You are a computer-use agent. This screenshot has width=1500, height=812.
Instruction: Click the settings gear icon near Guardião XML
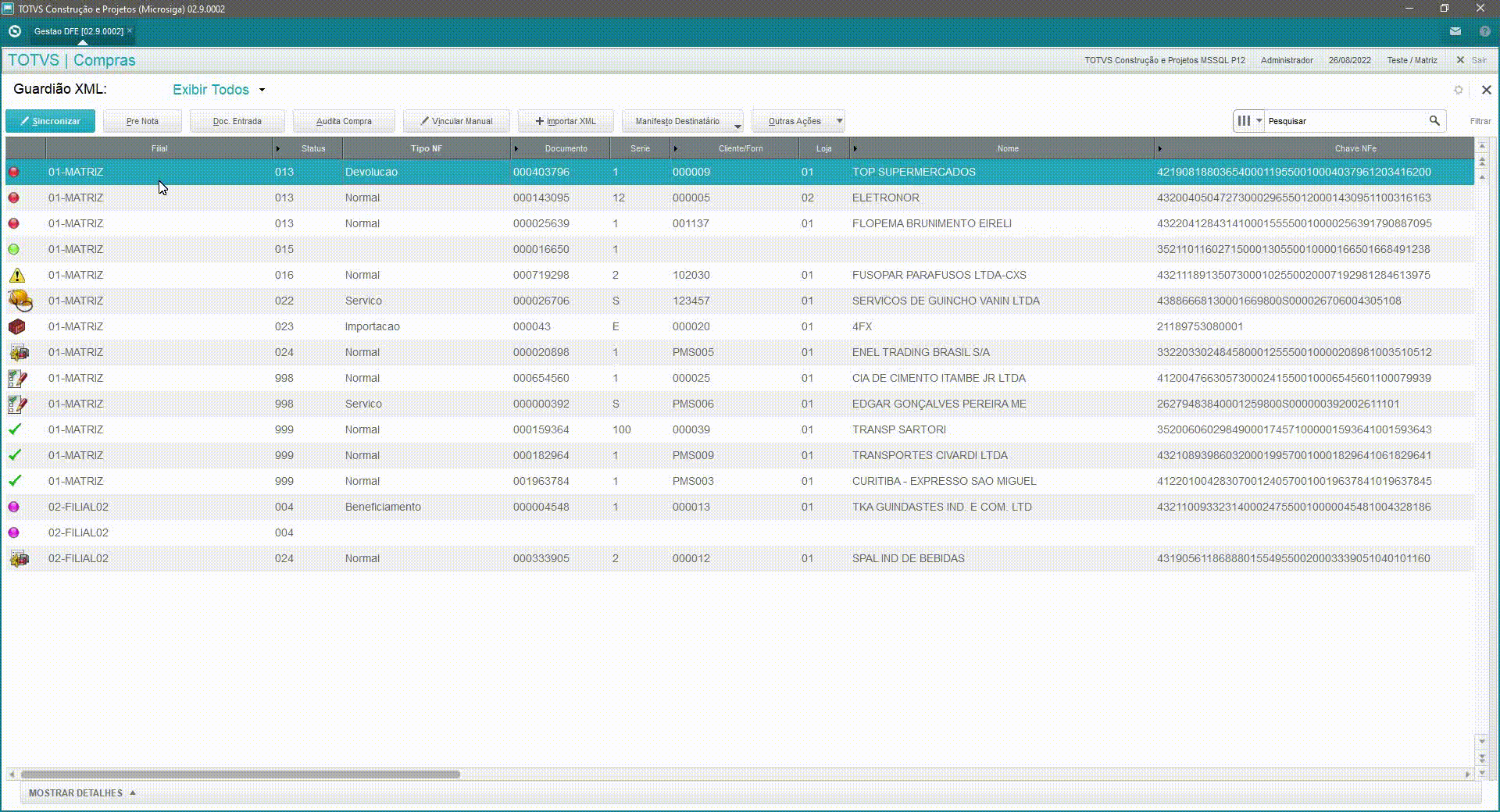[1458, 90]
